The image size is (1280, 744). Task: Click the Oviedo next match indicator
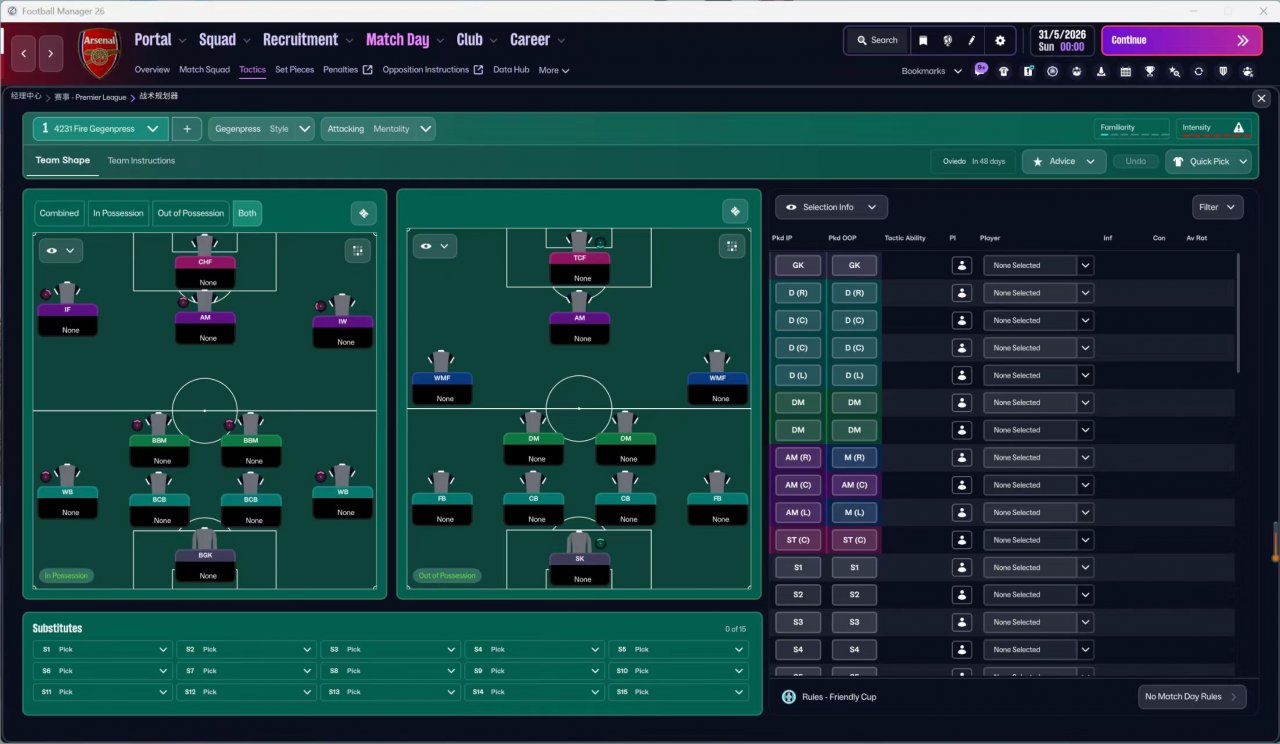click(x=974, y=161)
